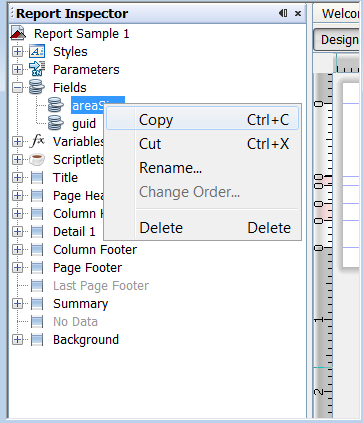Expand the Styles node
Viewport: 363px width, 423px height.
click(x=18, y=52)
